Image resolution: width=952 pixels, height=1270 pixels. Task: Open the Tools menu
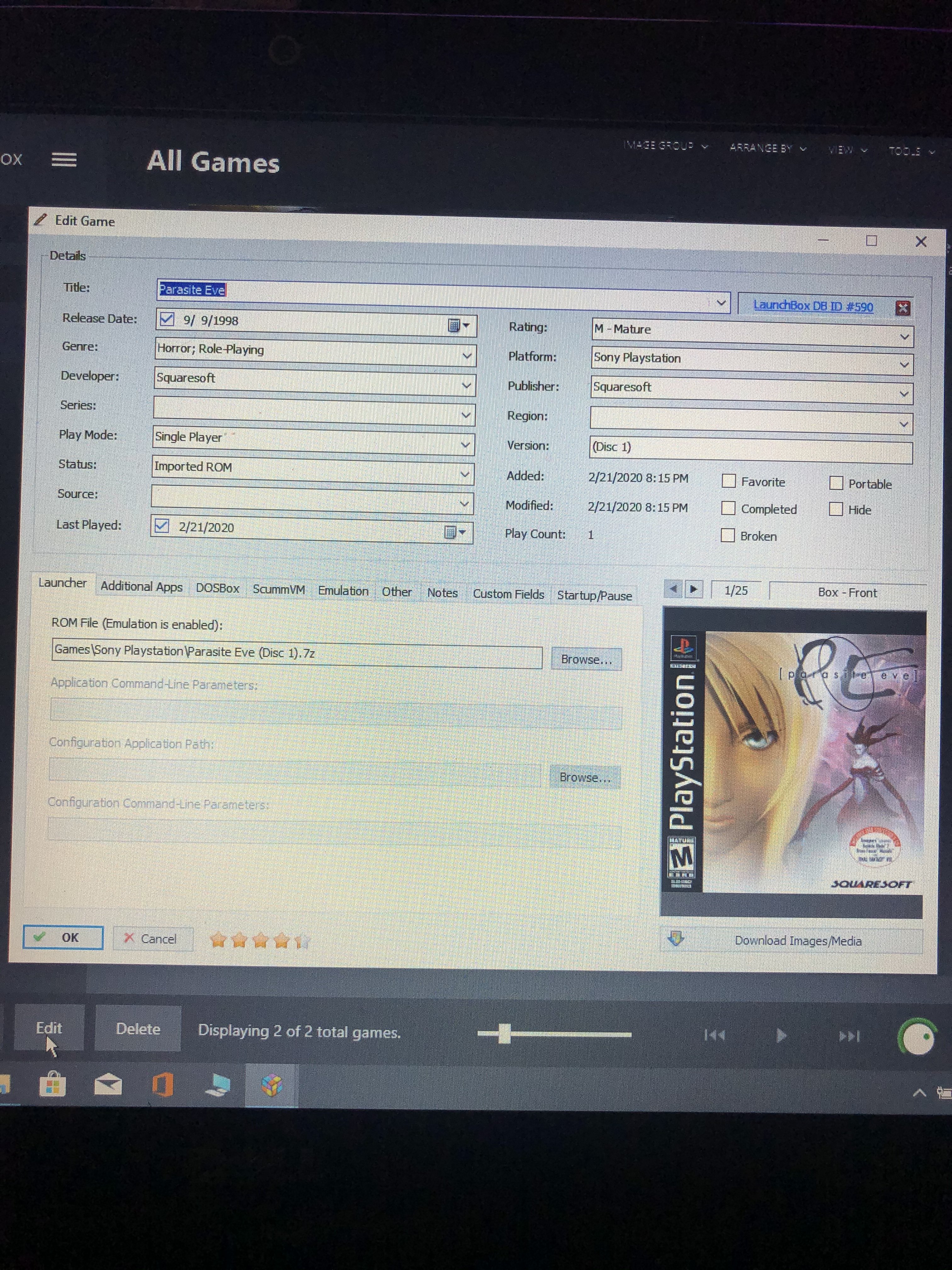(x=911, y=152)
